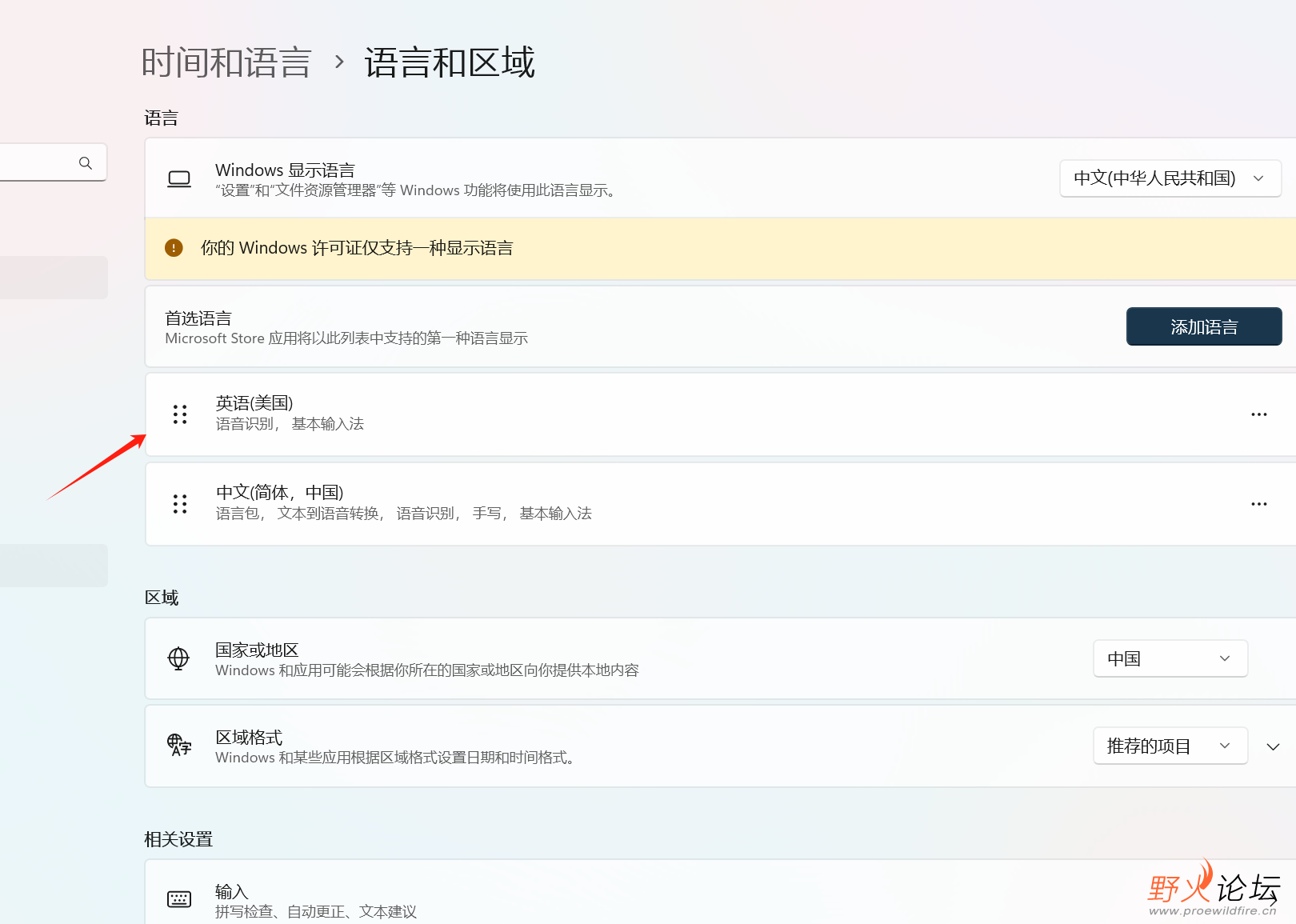Select the 英语(美国) language row
Viewport: 1296px width, 924px height.
(x=720, y=414)
